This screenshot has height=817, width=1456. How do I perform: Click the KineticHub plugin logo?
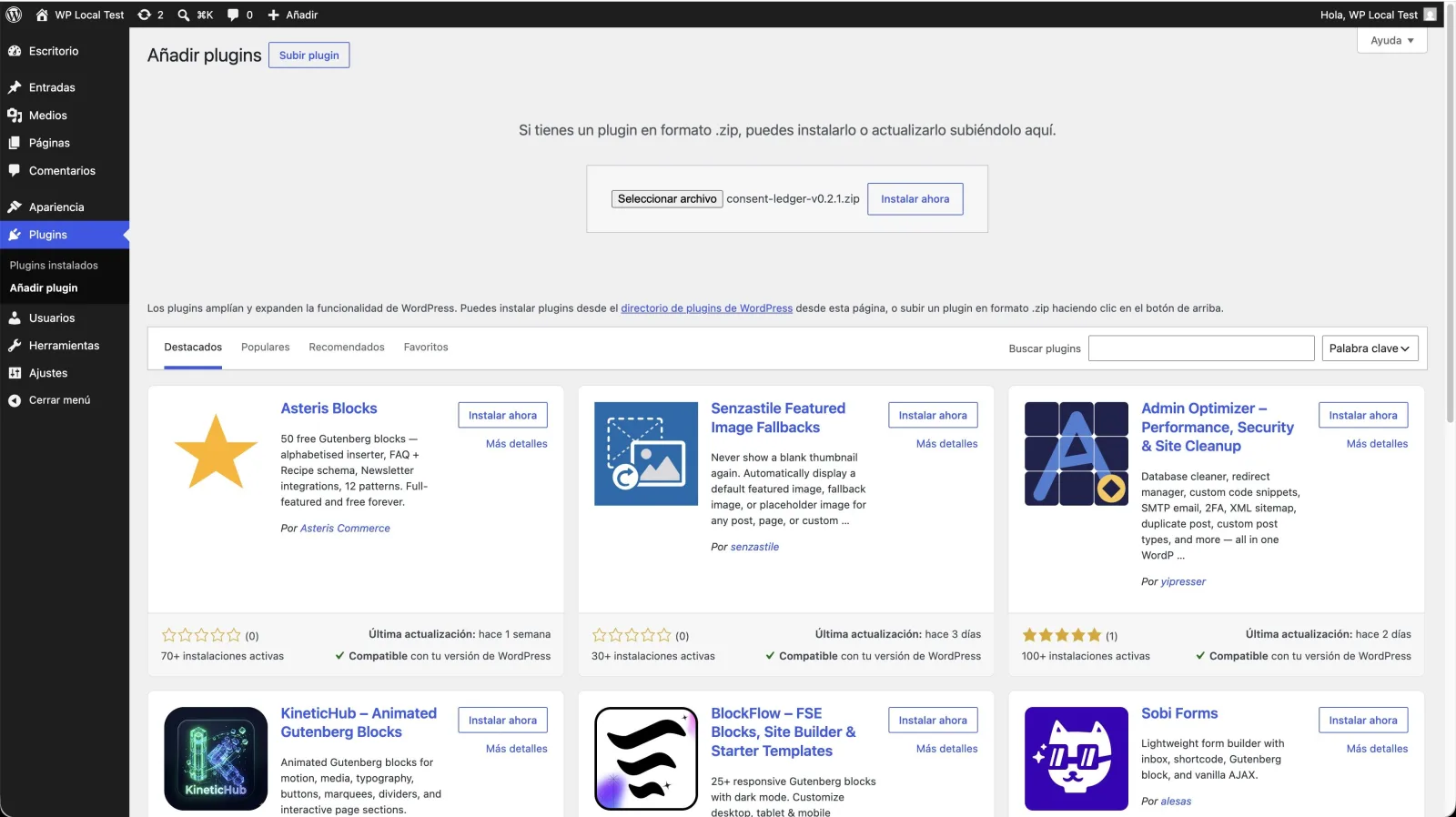(x=216, y=759)
